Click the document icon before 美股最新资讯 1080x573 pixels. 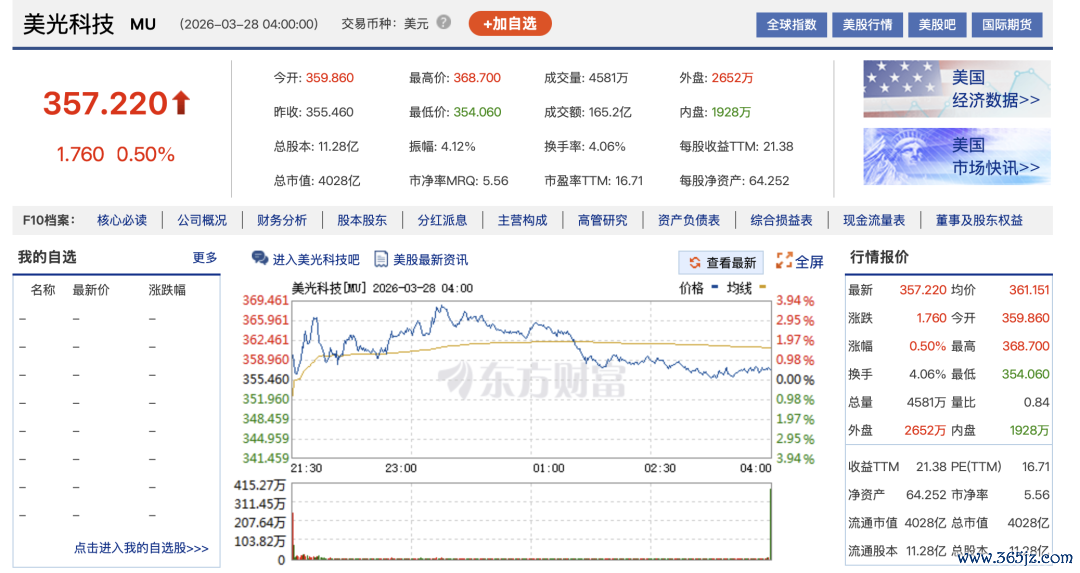pyautogui.click(x=381, y=259)
